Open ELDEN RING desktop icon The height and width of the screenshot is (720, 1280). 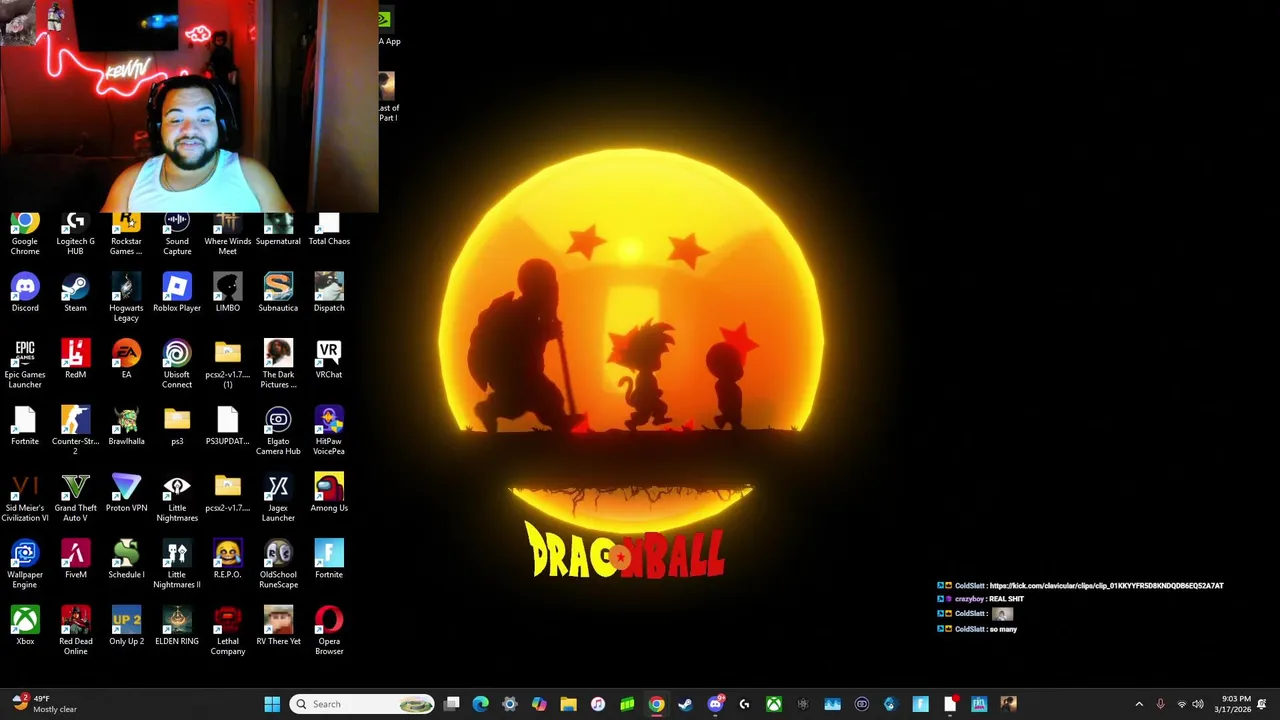click(x=177, y=626)
